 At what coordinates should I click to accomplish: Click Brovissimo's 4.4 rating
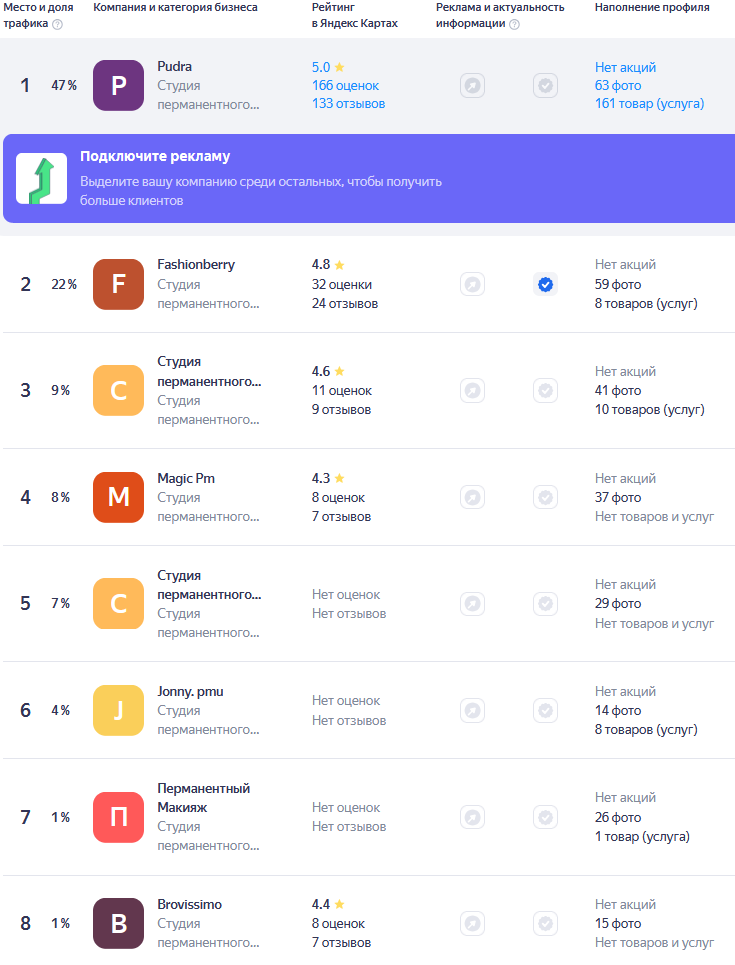[x=328, y=904]
